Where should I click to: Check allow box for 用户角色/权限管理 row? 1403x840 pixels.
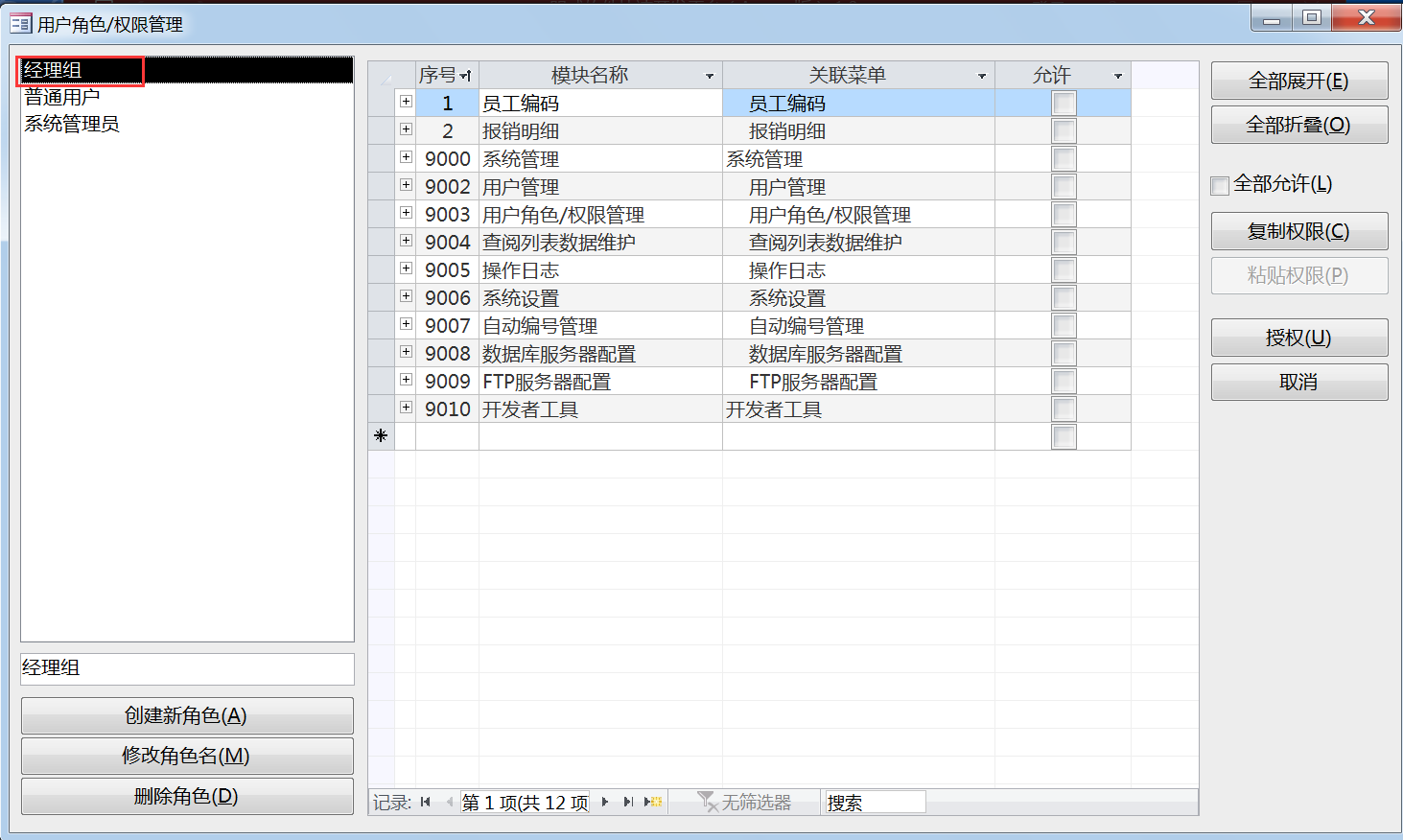click(x=1064, y=214)
